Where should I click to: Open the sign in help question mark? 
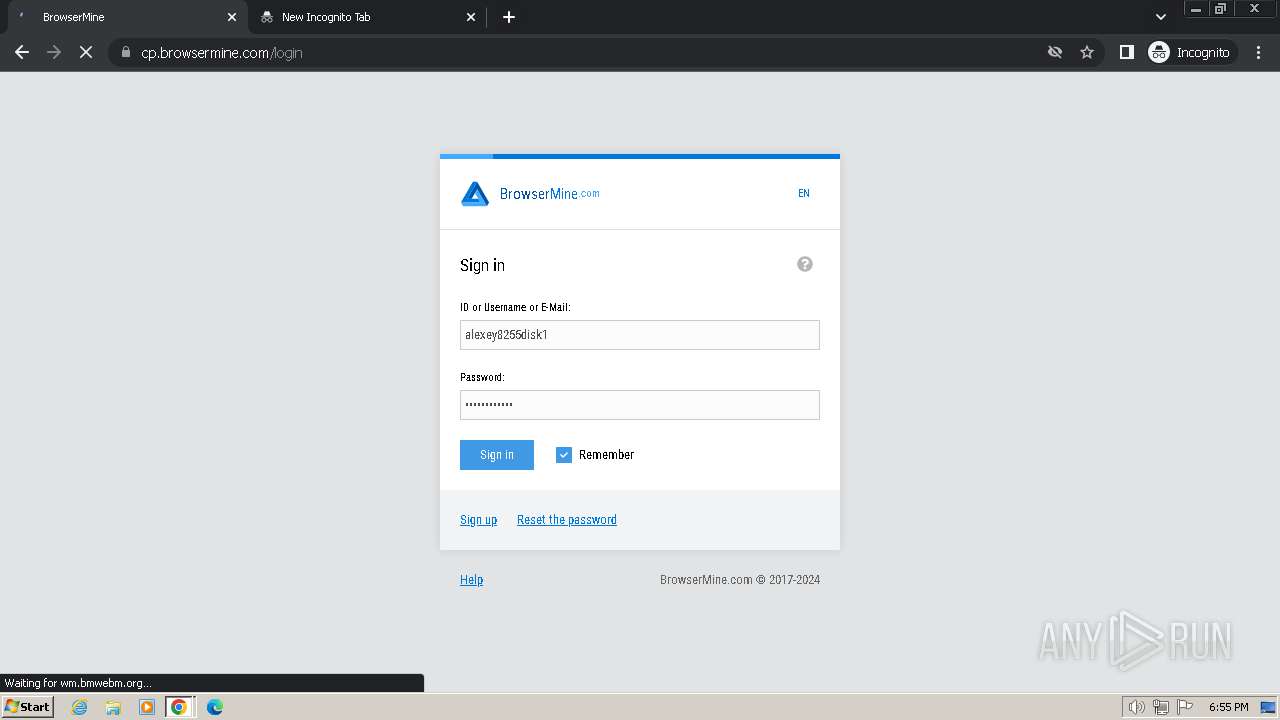click(x=805, y=264)
